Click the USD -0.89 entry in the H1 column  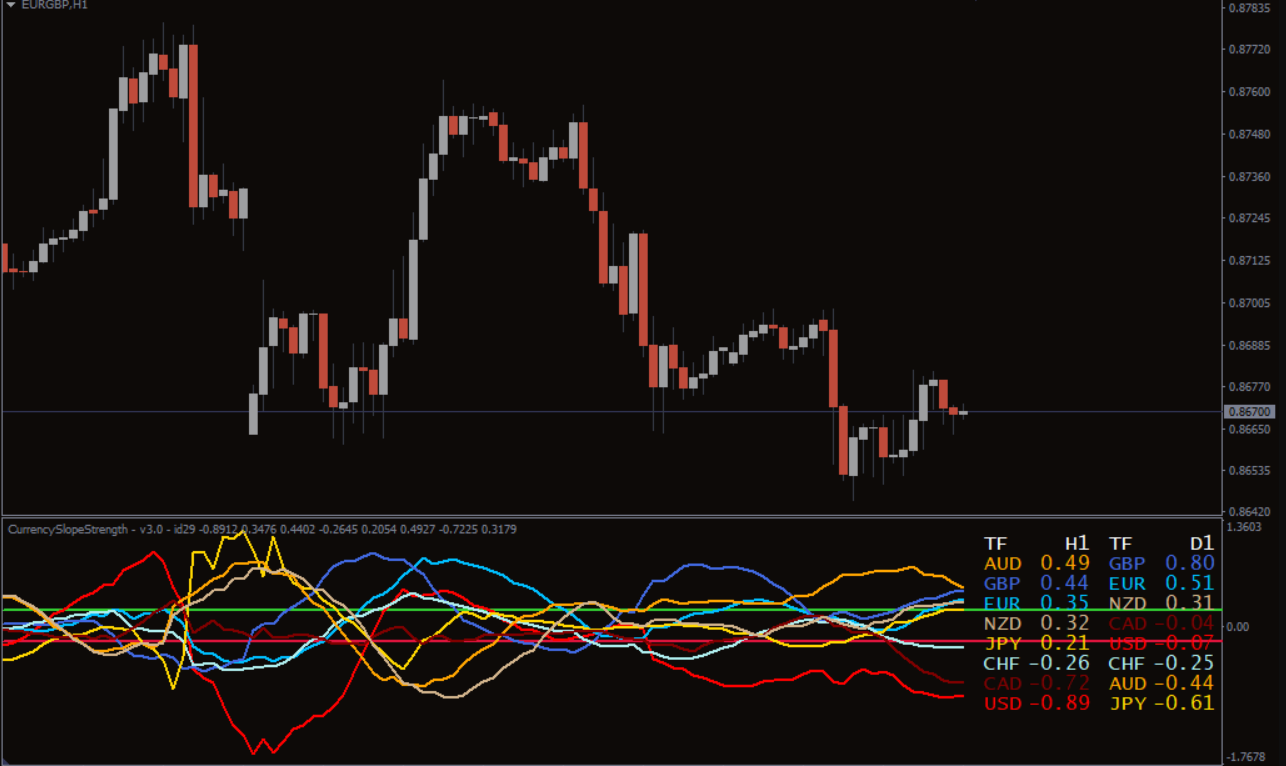[x=1029, y=703]
